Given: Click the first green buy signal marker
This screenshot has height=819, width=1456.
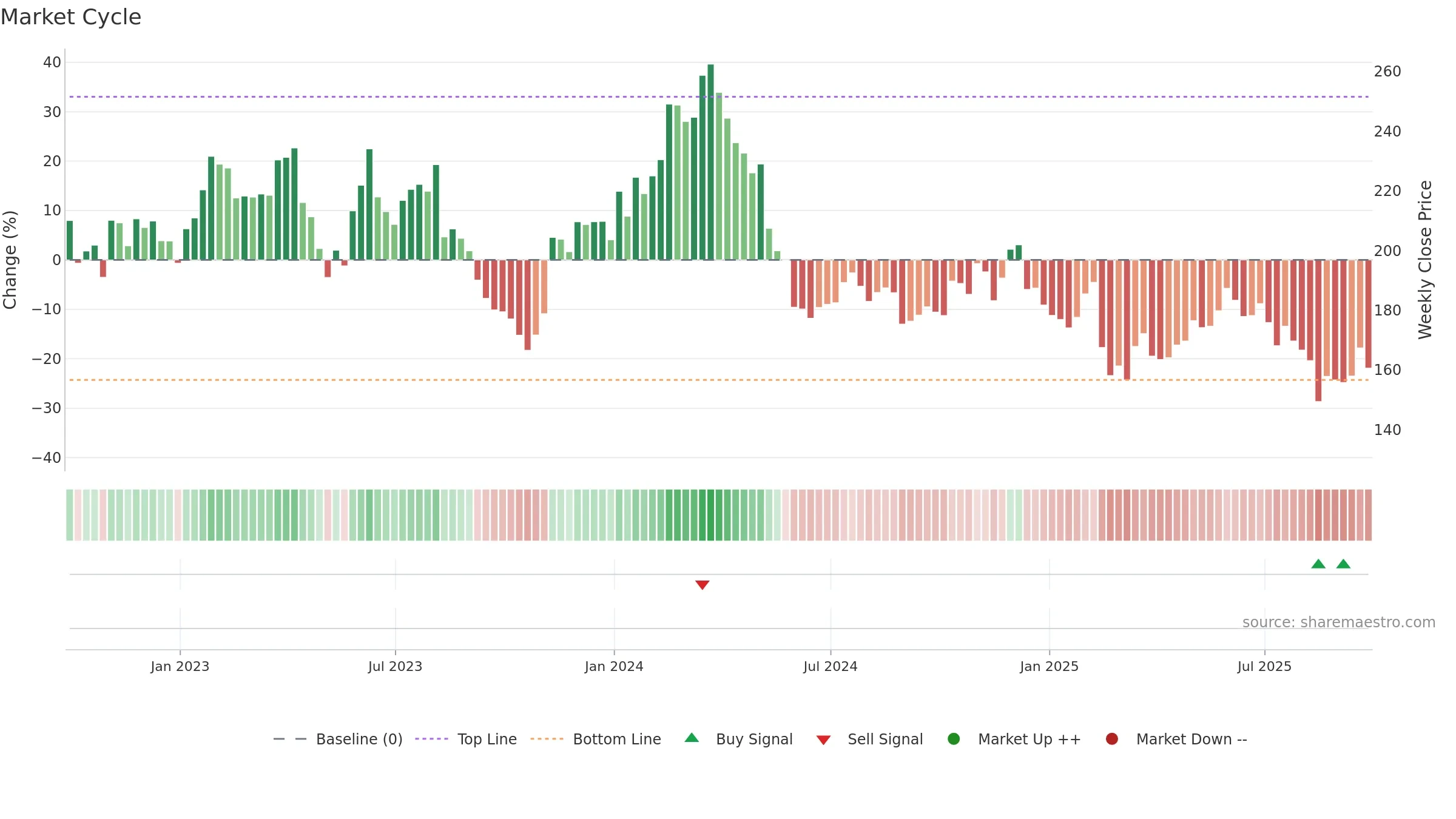Looking at the screenshot, I should point(1318,564).
